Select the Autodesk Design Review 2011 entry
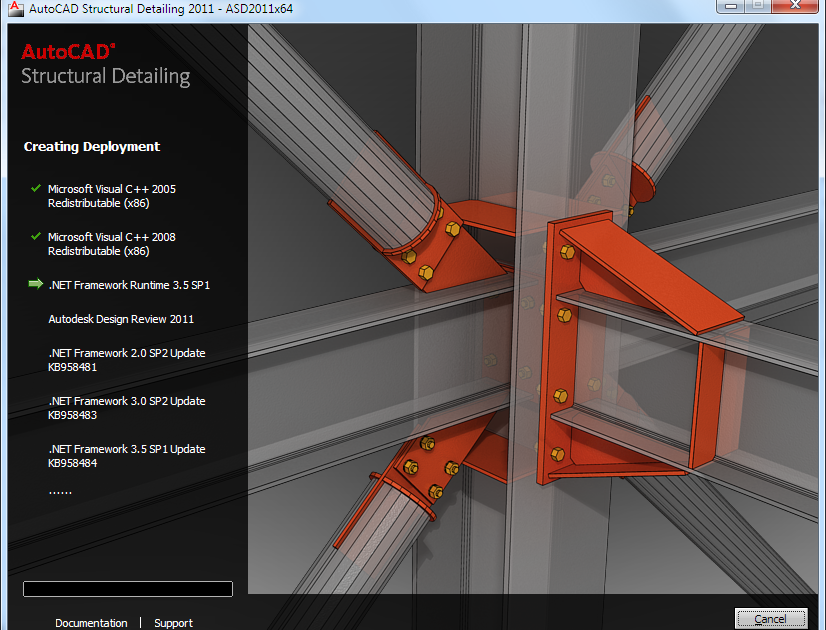 121,319
